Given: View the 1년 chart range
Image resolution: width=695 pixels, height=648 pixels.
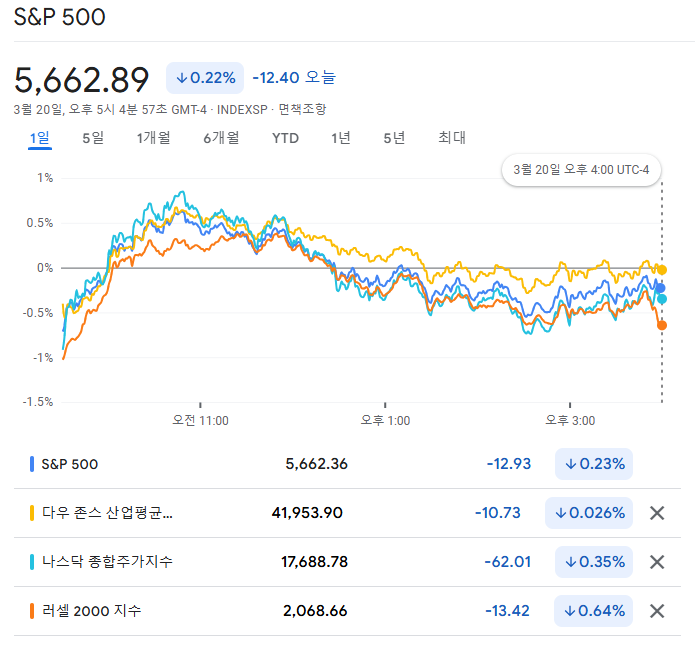Looking at the screenshot, I should click(341, 138).
